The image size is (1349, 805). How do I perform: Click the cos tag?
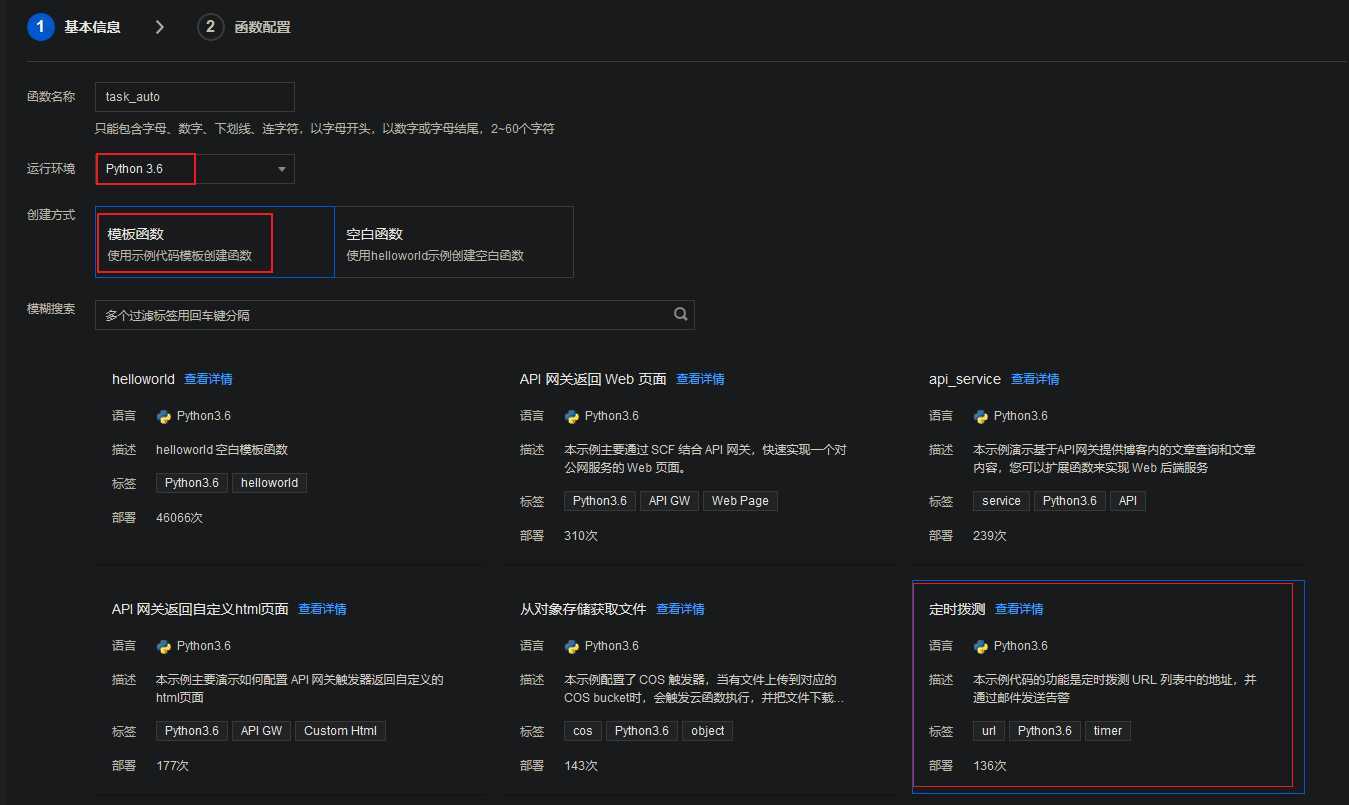[x=583, y=731]
